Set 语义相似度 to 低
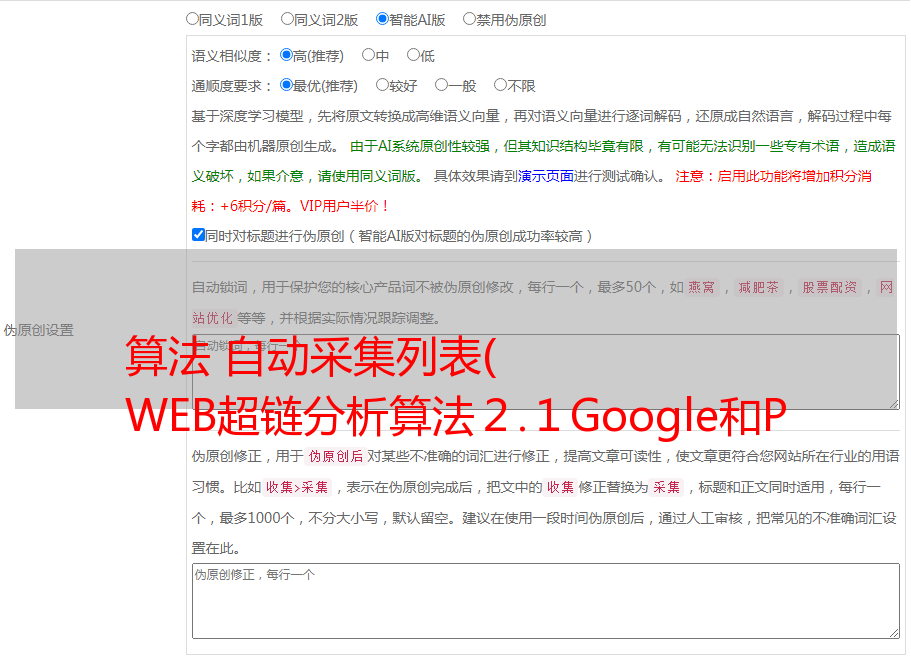The width and height of the screenshot is (911, 658). coord(413,55)
